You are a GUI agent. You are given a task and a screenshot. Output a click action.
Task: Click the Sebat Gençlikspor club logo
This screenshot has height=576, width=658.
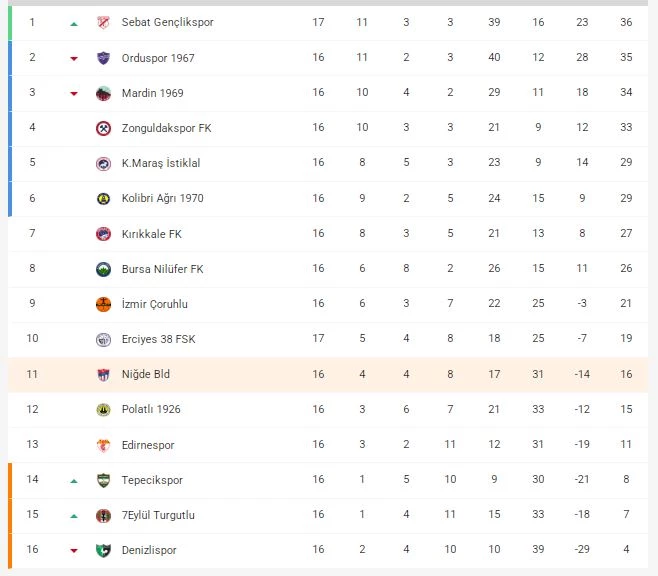103,22
